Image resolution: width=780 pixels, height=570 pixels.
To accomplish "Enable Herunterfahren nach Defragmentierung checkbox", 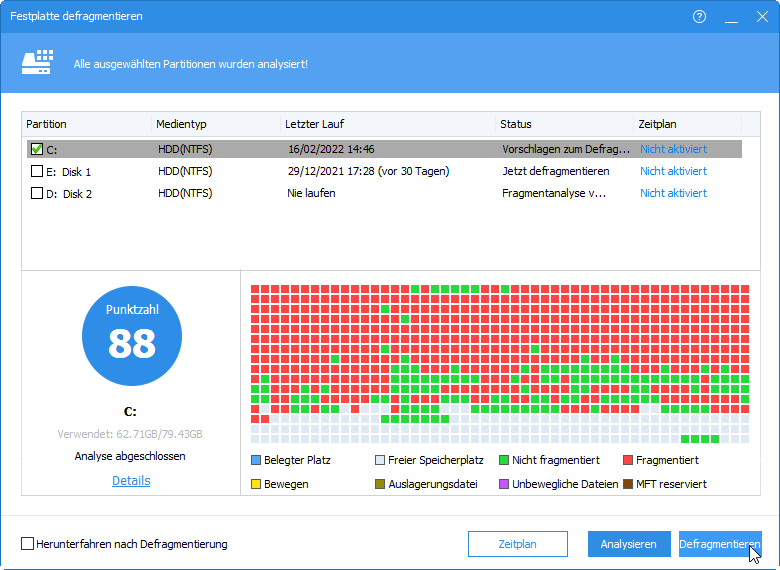I will click(27, 544).
